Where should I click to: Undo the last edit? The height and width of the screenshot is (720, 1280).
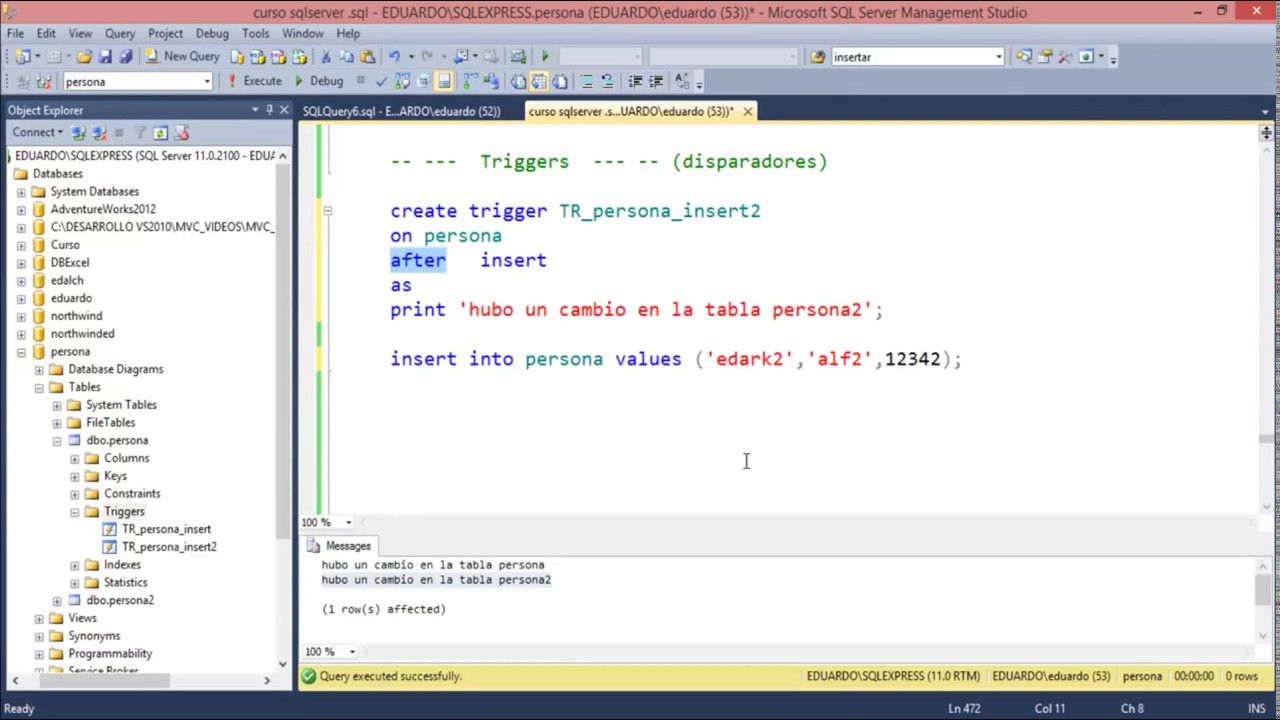pyautogui.click(x=394, y=56)
